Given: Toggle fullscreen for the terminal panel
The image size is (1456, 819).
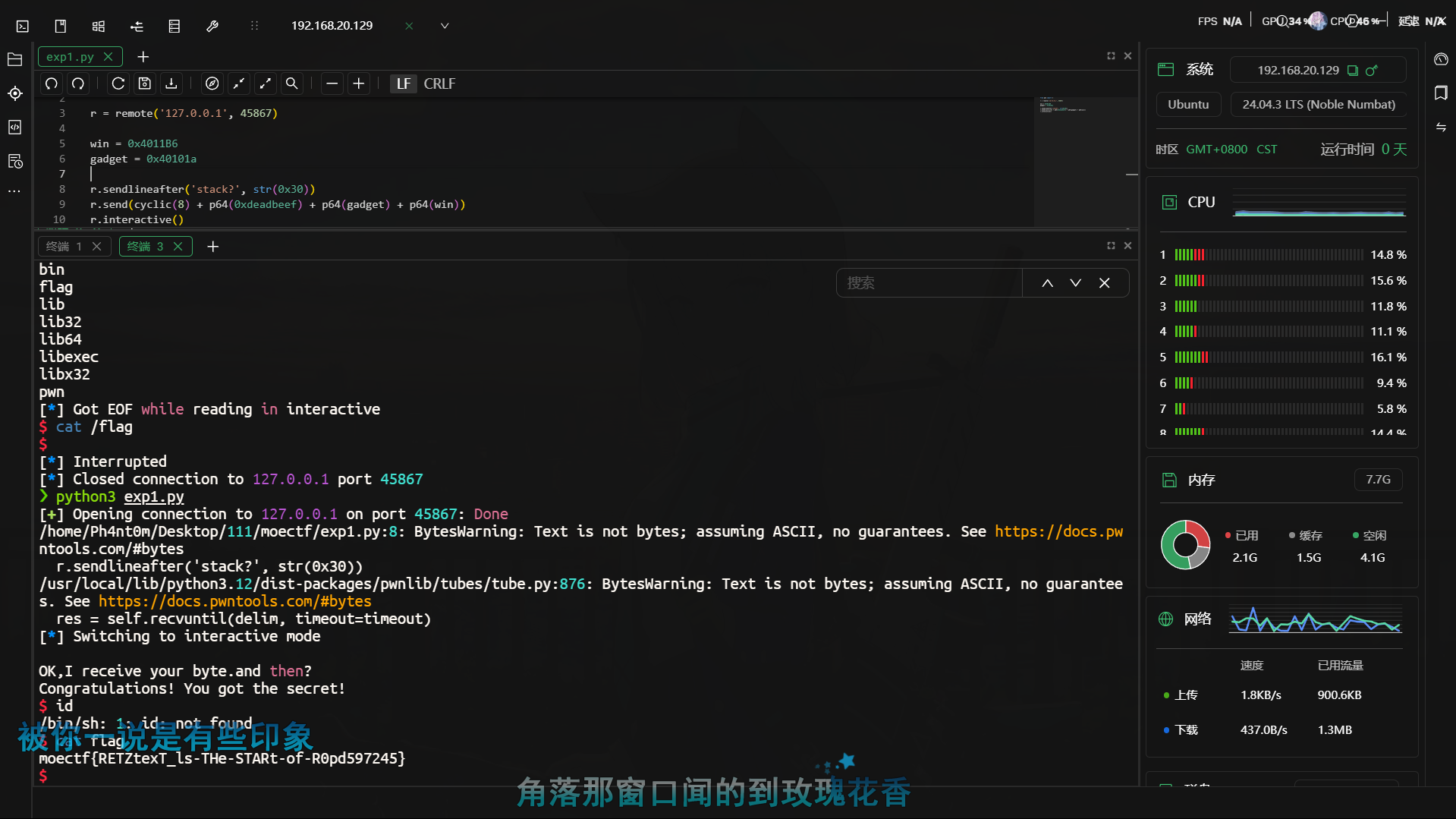Looking at the screenshot, I should coord(1110,245).
